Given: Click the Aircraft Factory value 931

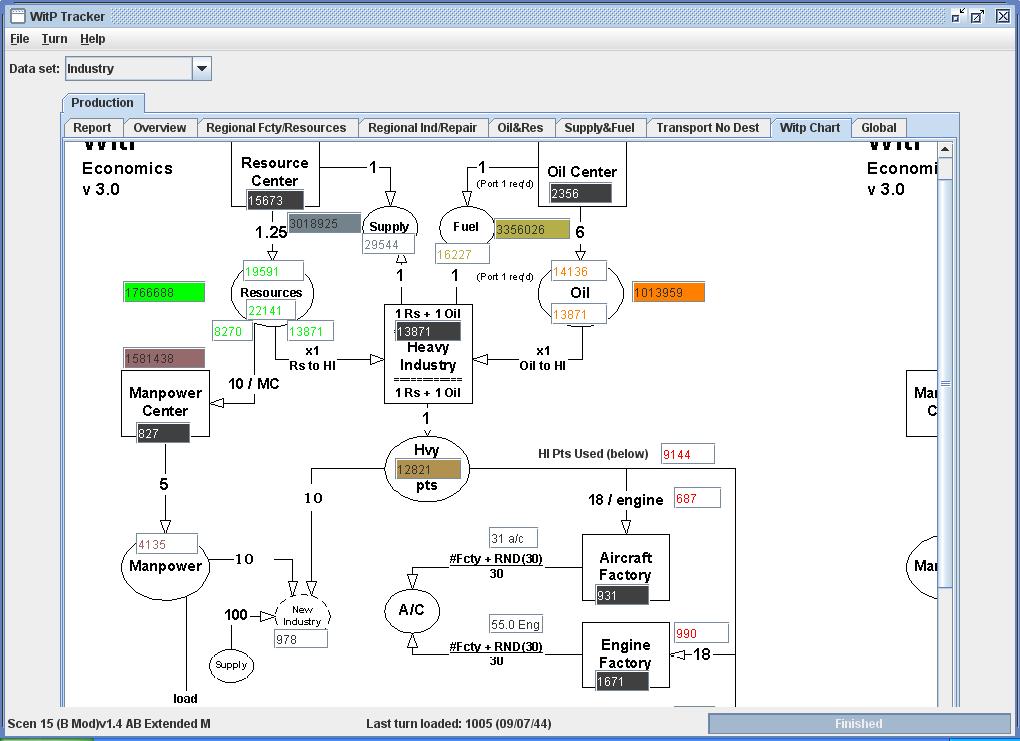Looking at the screenshot, I should 623,595.
